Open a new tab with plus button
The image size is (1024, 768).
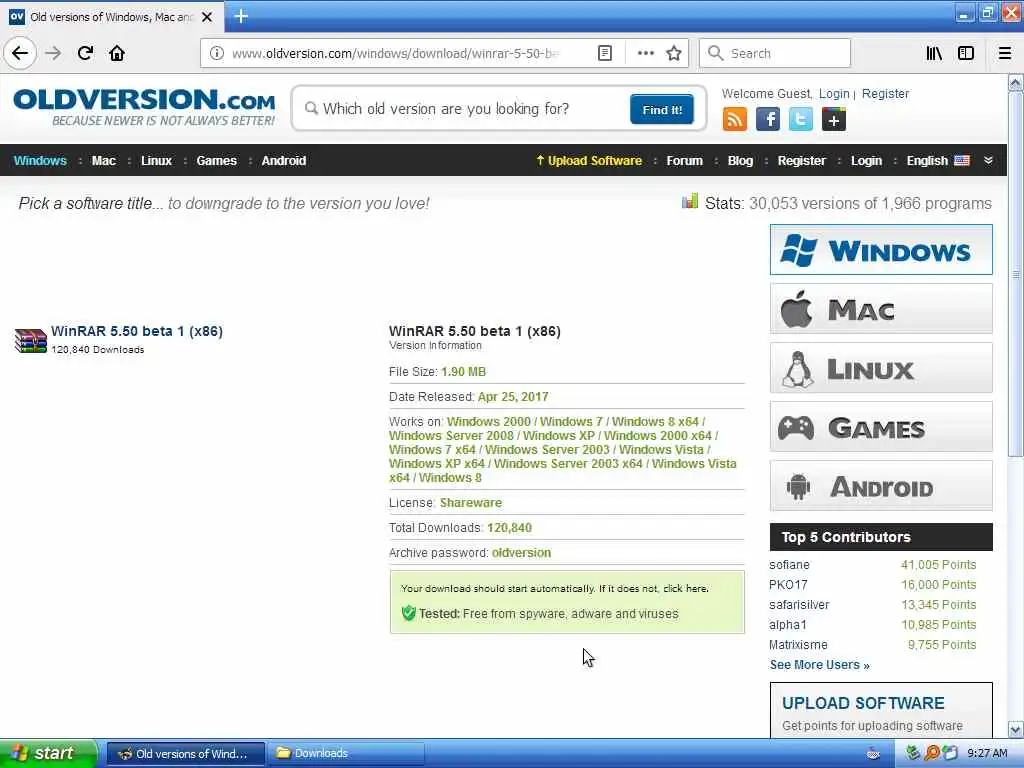240,16
